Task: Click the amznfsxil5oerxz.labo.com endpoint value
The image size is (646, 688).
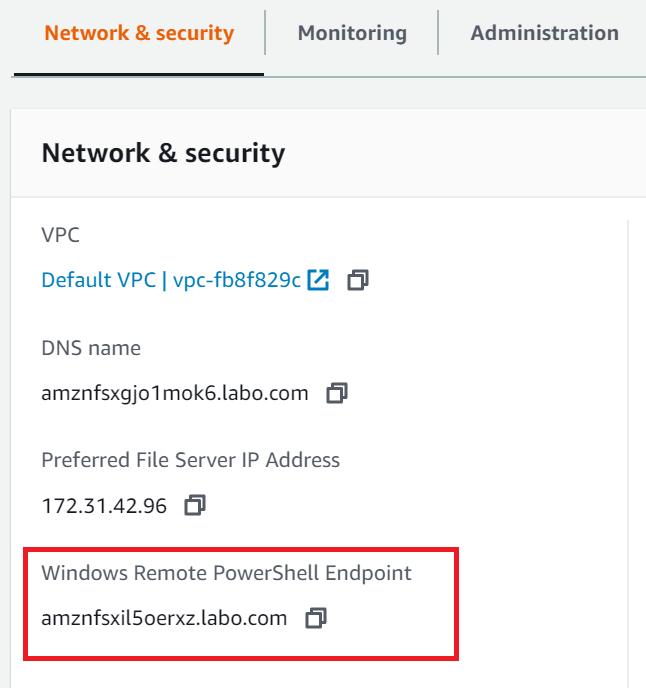Action: (164, 618)
